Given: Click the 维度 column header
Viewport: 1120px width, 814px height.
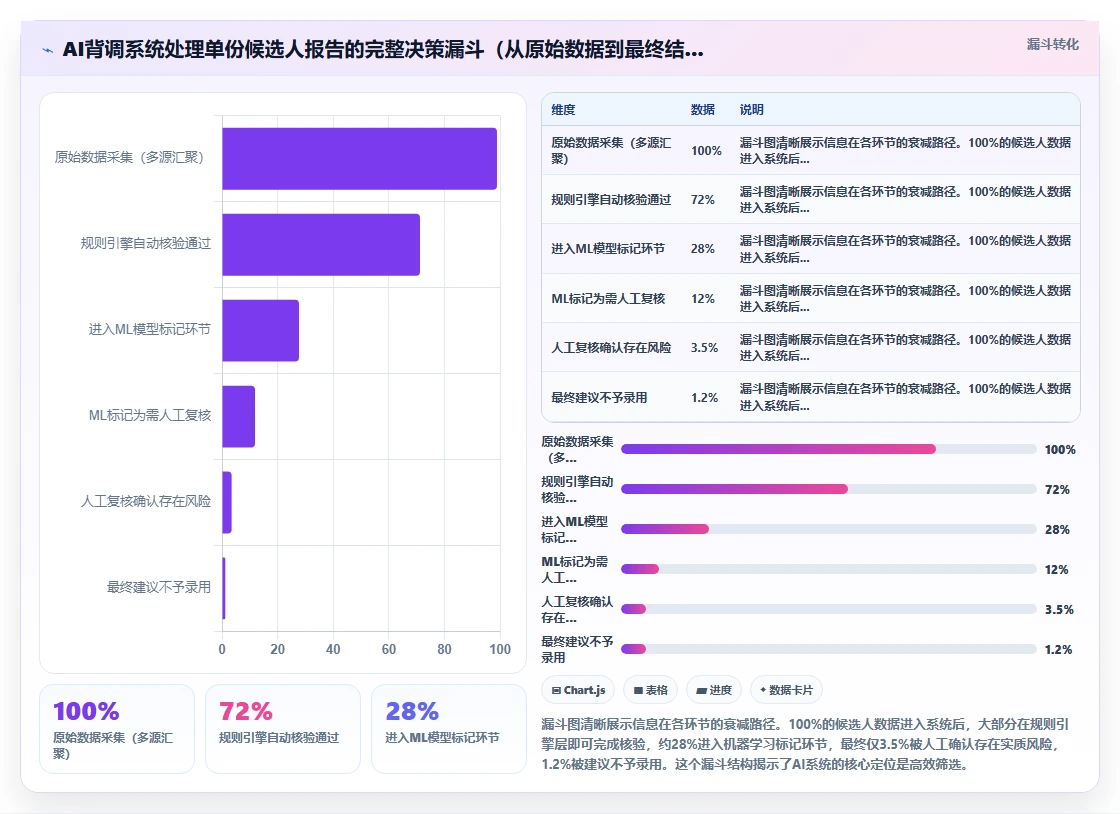Looking at the screenshot, I should (x=563, y=109).
